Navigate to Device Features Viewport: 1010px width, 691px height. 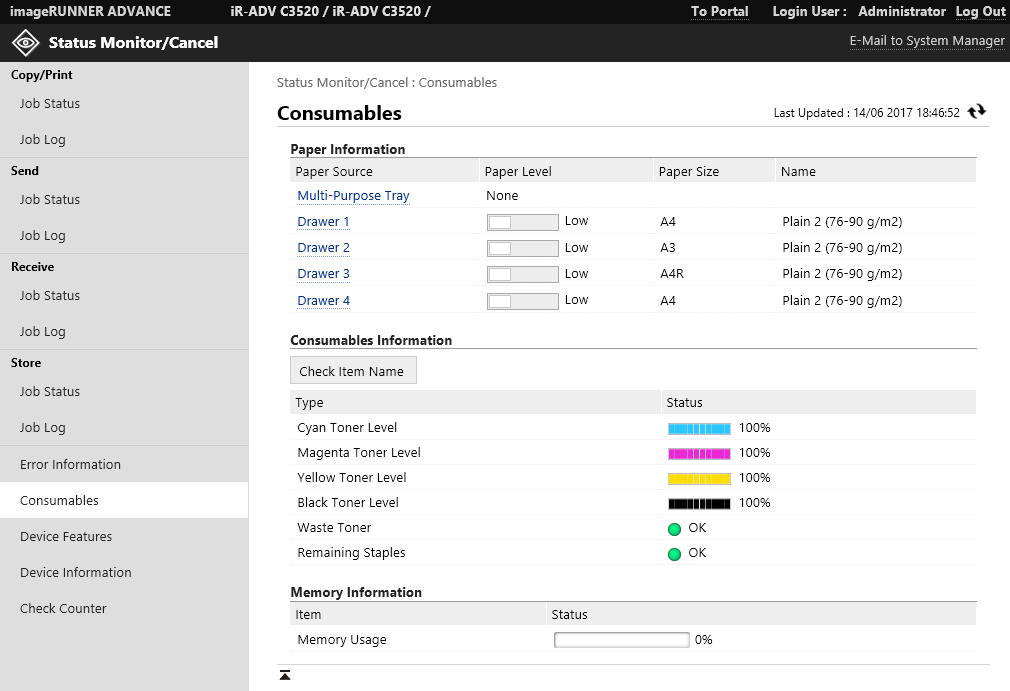coord(66,537)
